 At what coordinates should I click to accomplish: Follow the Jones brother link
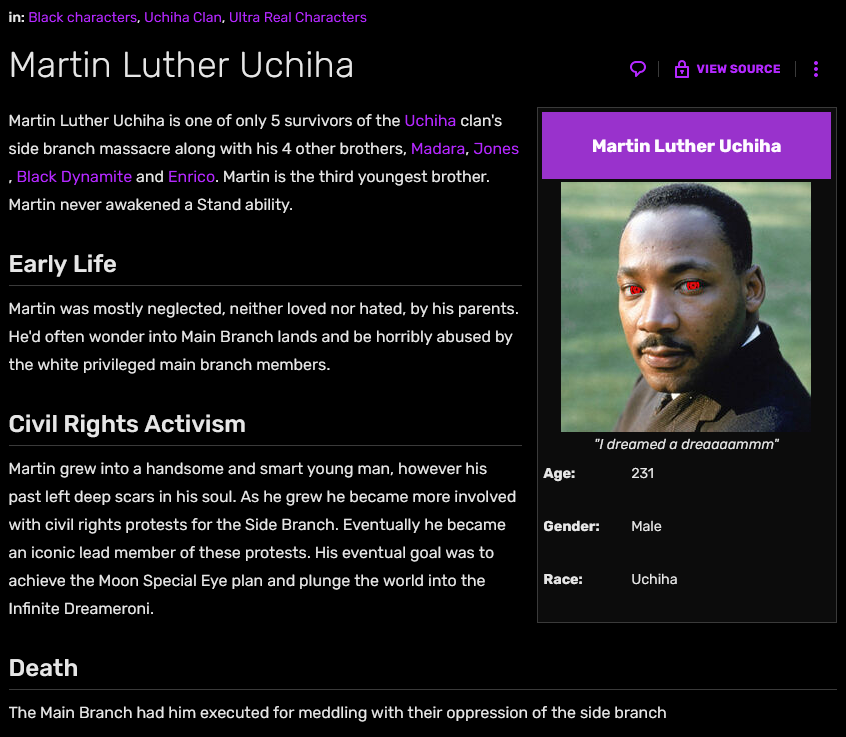pos(496,148)
